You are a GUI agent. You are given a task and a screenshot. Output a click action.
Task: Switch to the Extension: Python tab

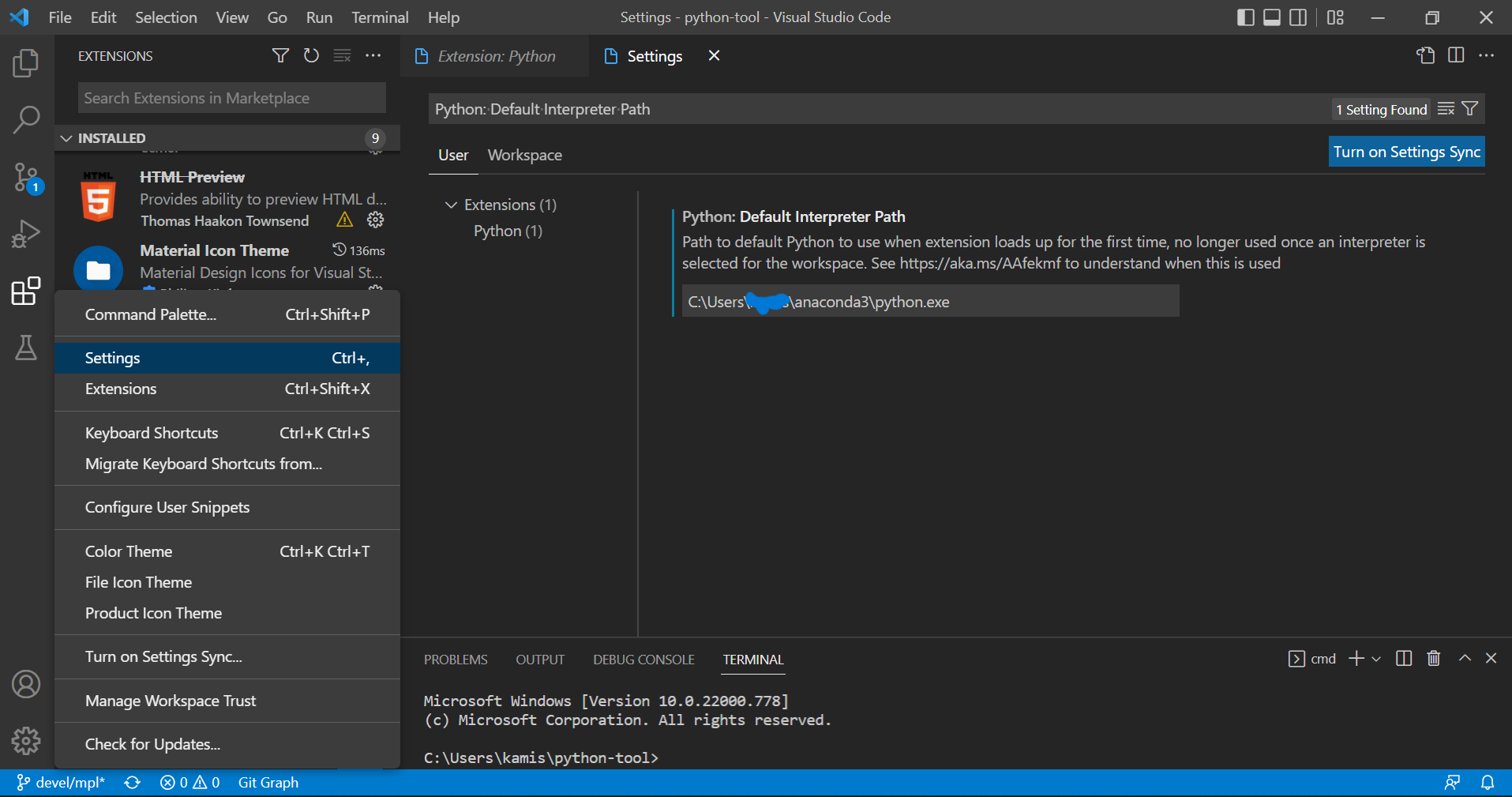494,55
